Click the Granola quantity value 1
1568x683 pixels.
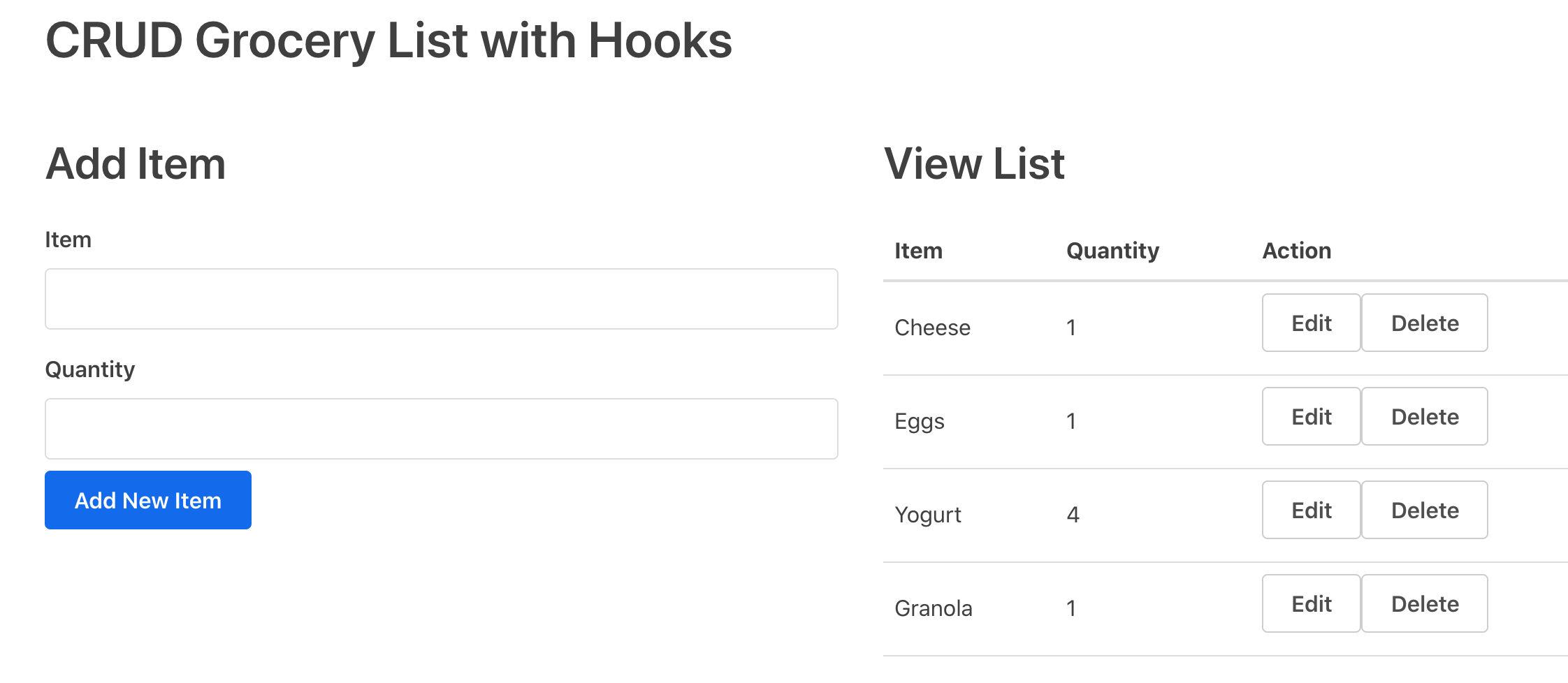pyautogui.click(x=1071, y=608)
